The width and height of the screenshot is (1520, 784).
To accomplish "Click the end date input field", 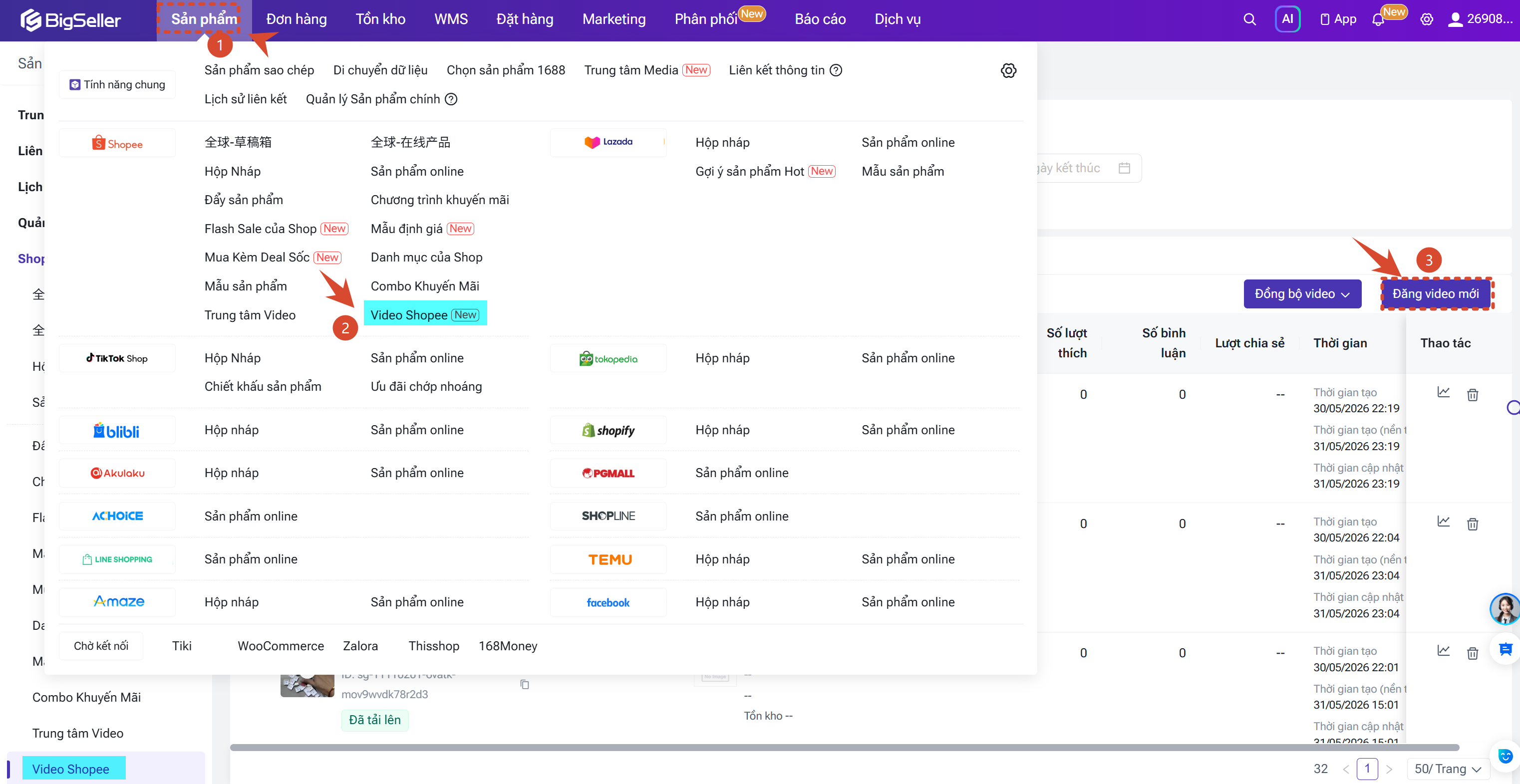I will pos(1089,168).
